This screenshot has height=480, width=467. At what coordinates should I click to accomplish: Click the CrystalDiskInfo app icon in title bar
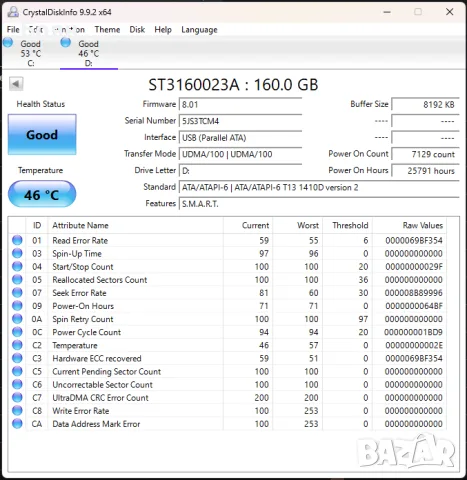13,12
